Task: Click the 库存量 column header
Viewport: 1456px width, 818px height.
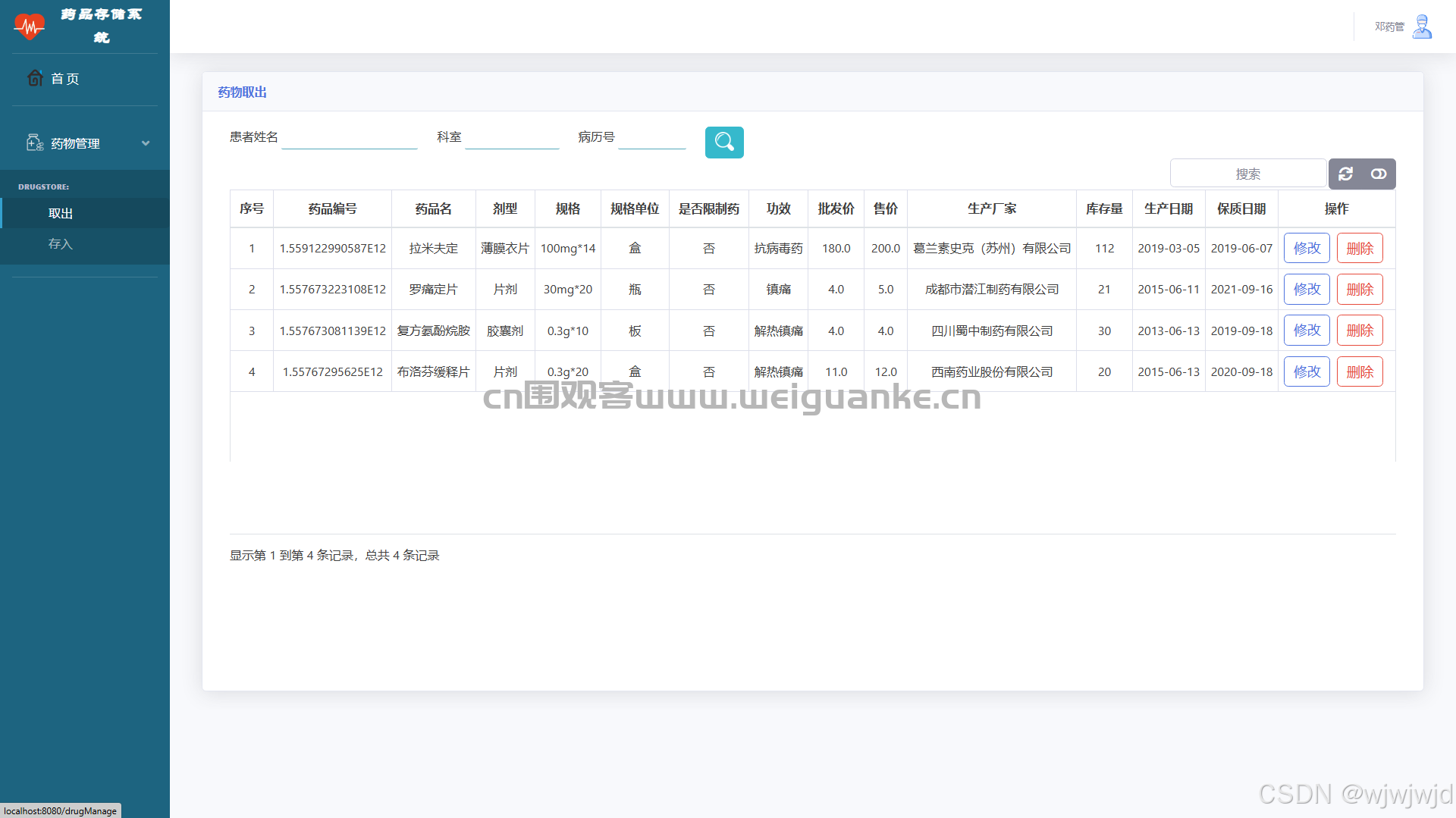Action: 1104,208
